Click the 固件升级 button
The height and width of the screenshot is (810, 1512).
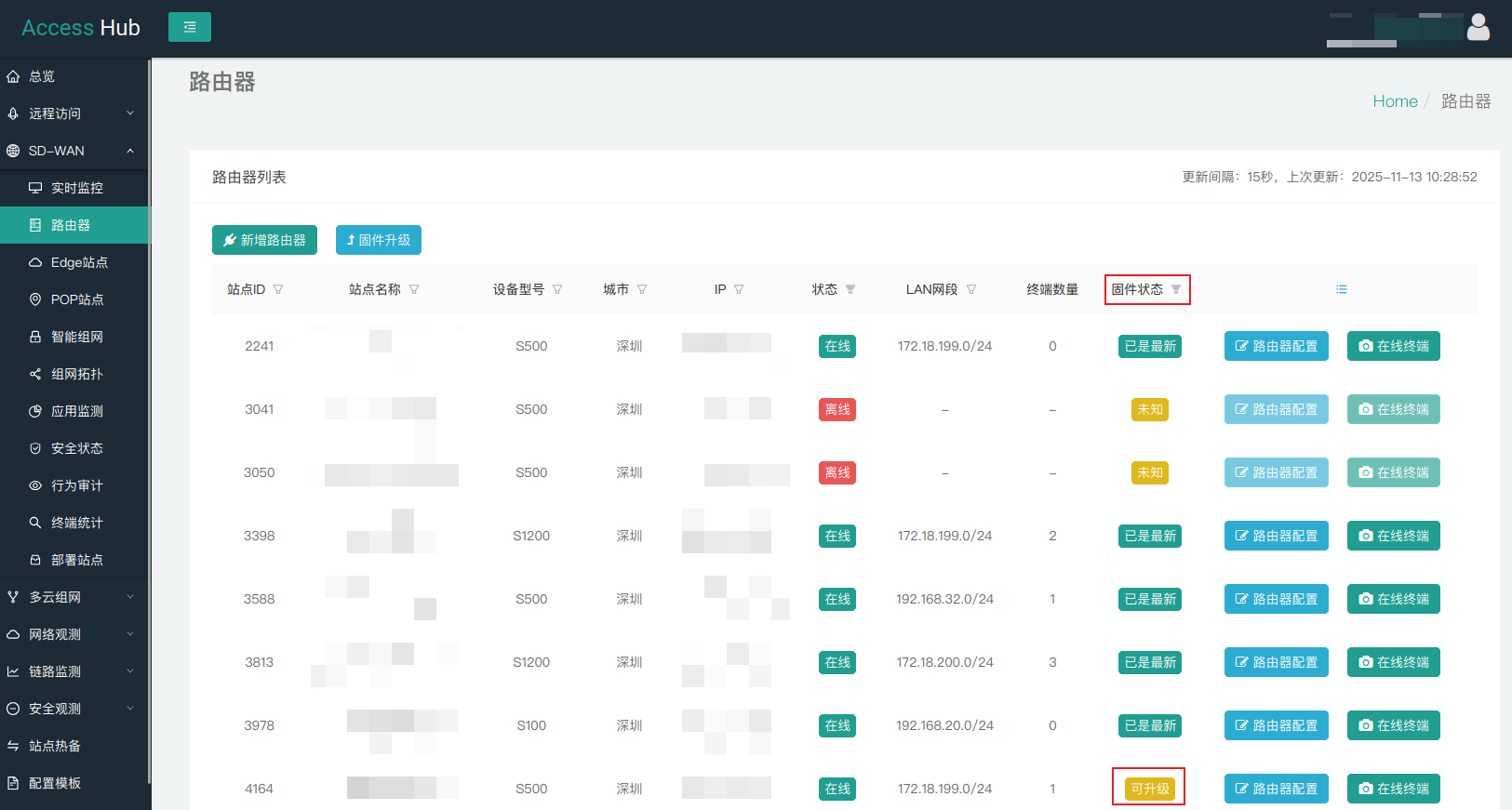(x=379, y=240)
